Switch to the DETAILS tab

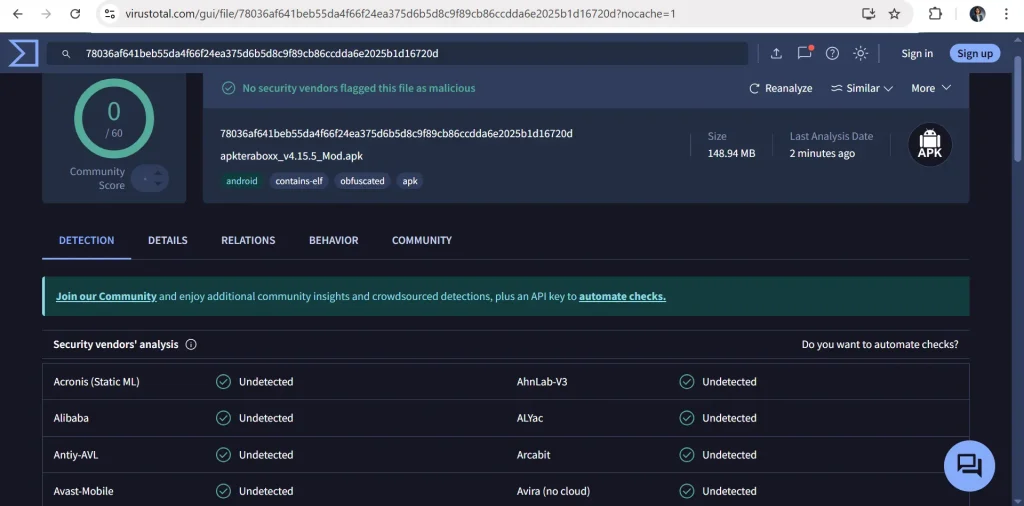tap(168, 240)
